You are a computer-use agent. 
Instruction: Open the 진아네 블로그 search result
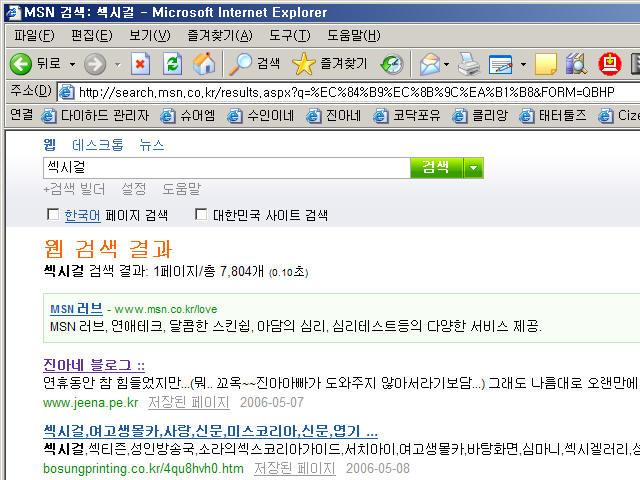(x=94, y=365)
